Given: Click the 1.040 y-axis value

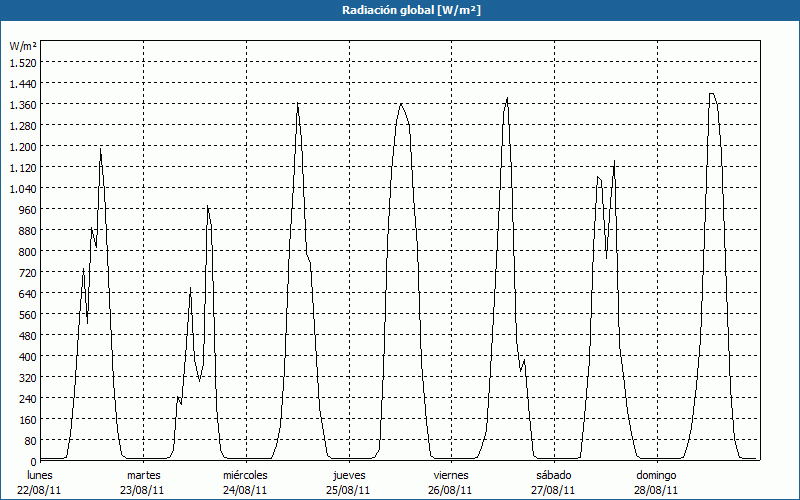Looking at the screenshot, I should [x=23, y=188].
